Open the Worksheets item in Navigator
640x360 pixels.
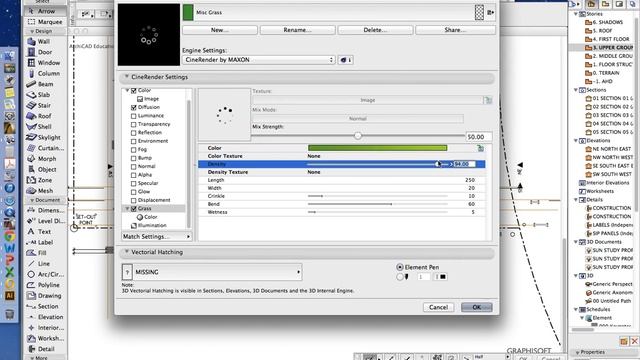click(x=596, y=191)
